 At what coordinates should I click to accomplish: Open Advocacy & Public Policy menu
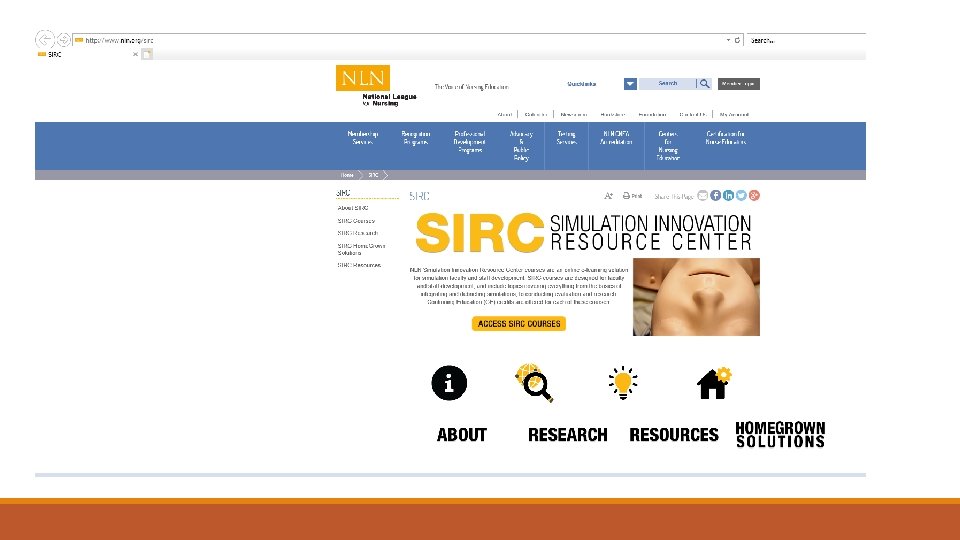[521, 146]
